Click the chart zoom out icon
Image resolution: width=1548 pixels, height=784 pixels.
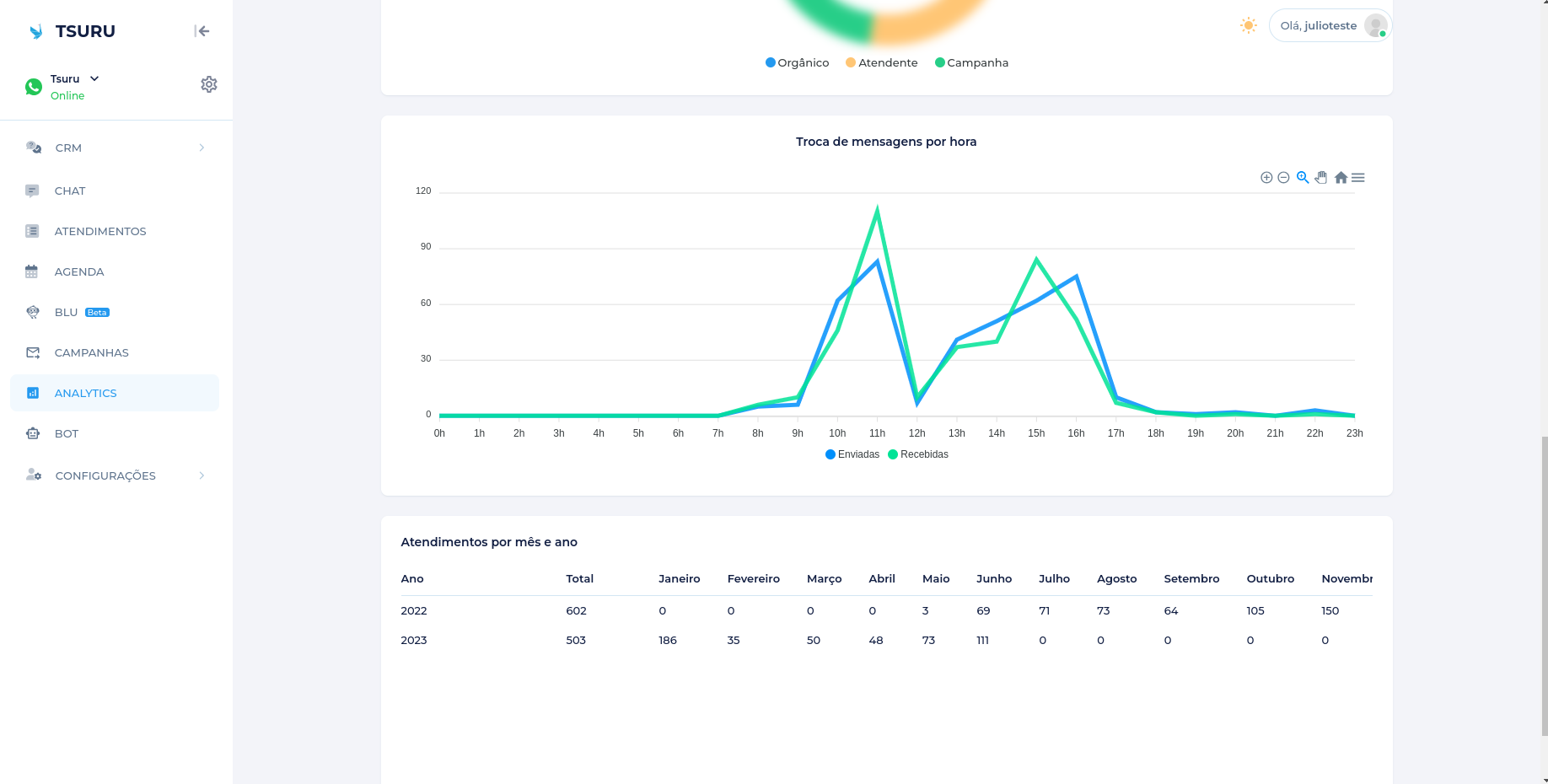[1283, 178]
